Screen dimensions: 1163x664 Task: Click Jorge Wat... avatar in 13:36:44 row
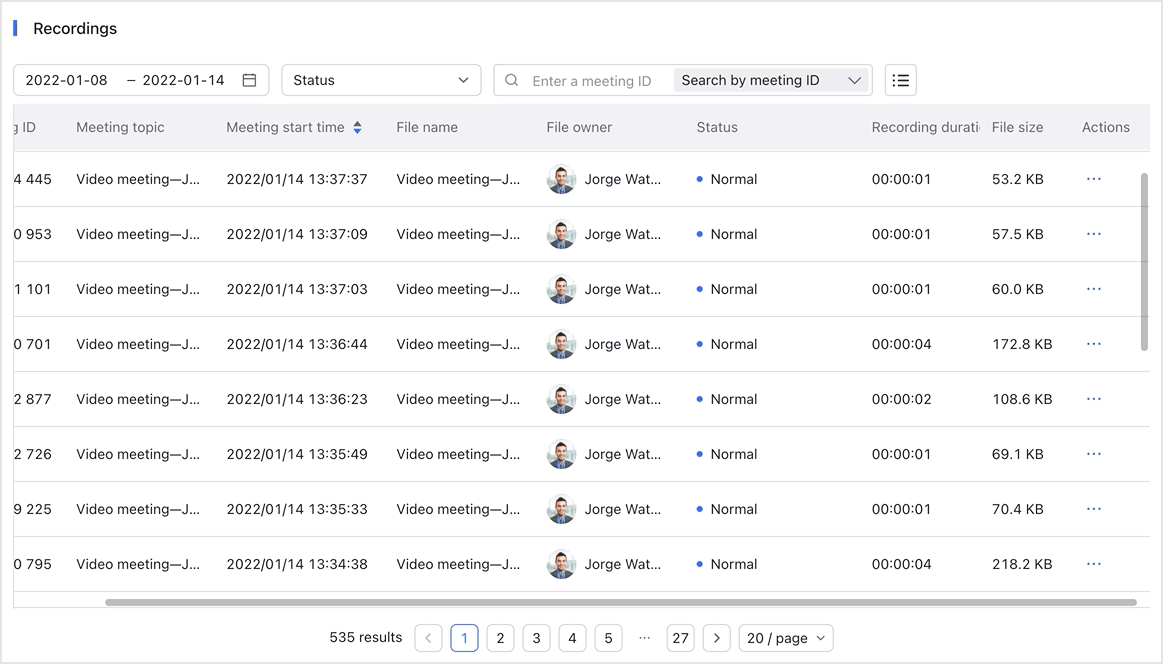(x=561, y=343)
